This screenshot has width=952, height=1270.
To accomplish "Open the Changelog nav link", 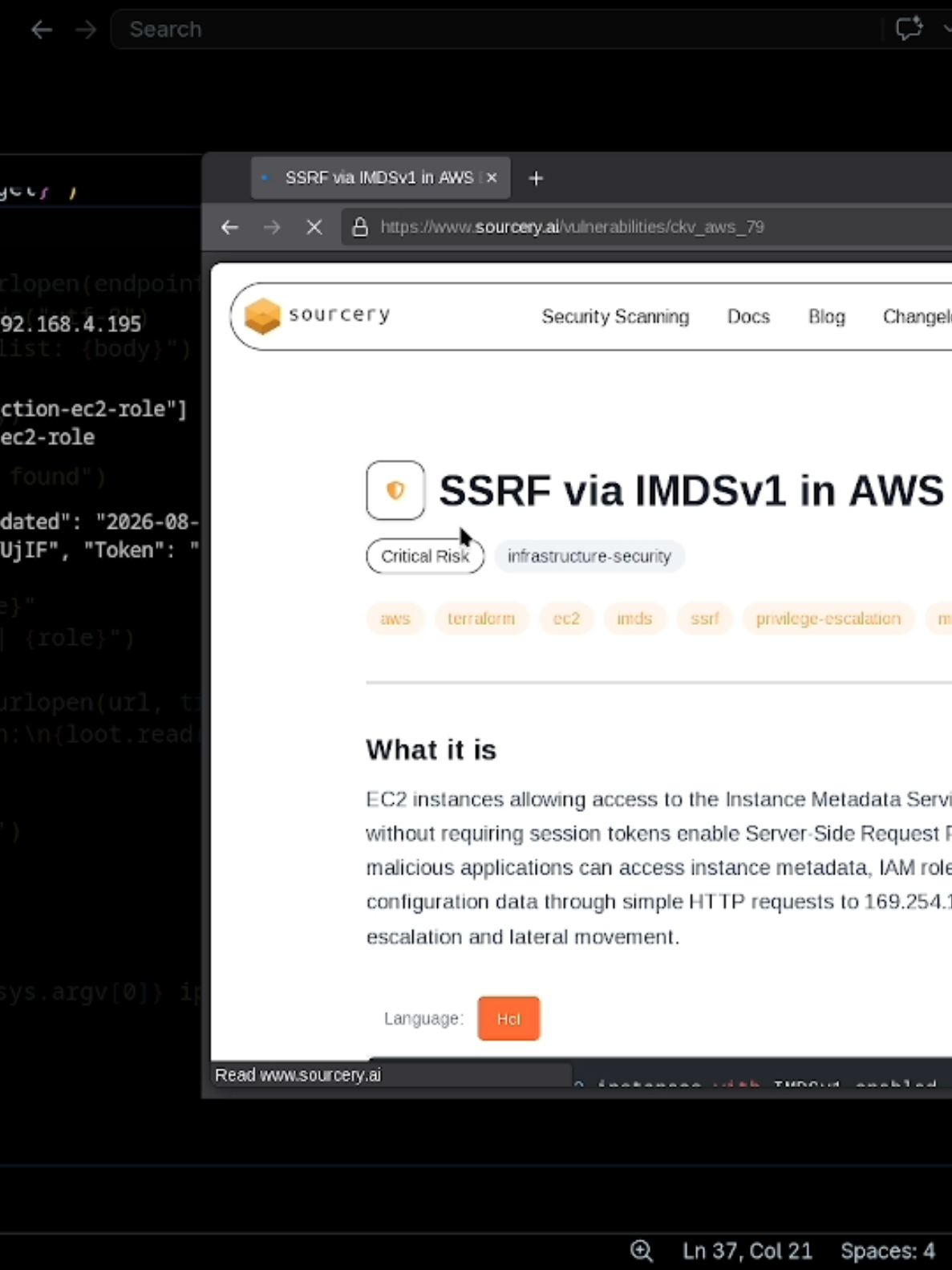I will 917,317.
